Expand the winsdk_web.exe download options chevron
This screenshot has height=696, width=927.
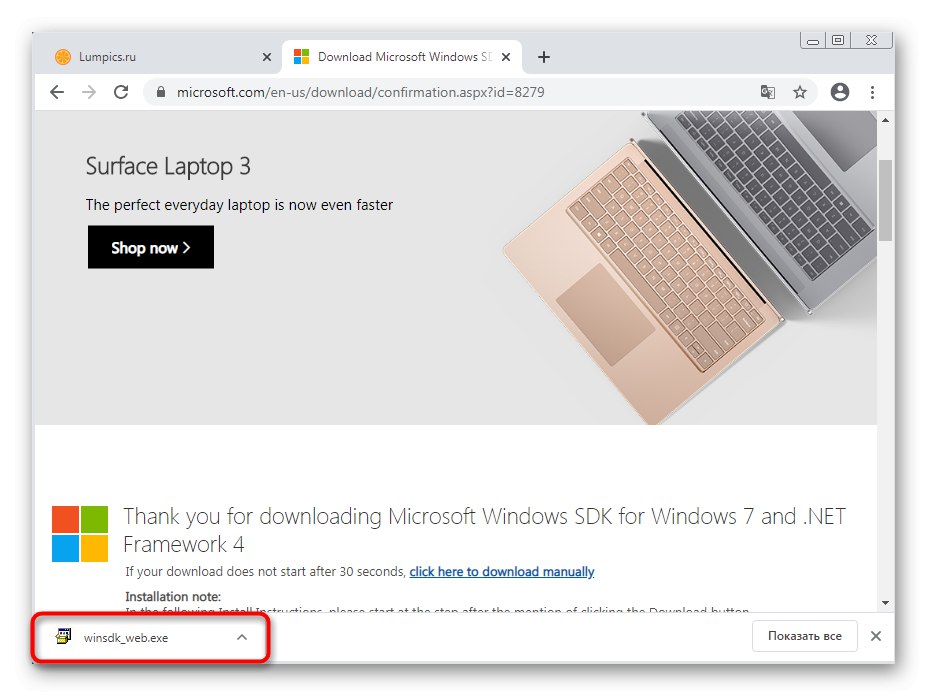point(242,637)
